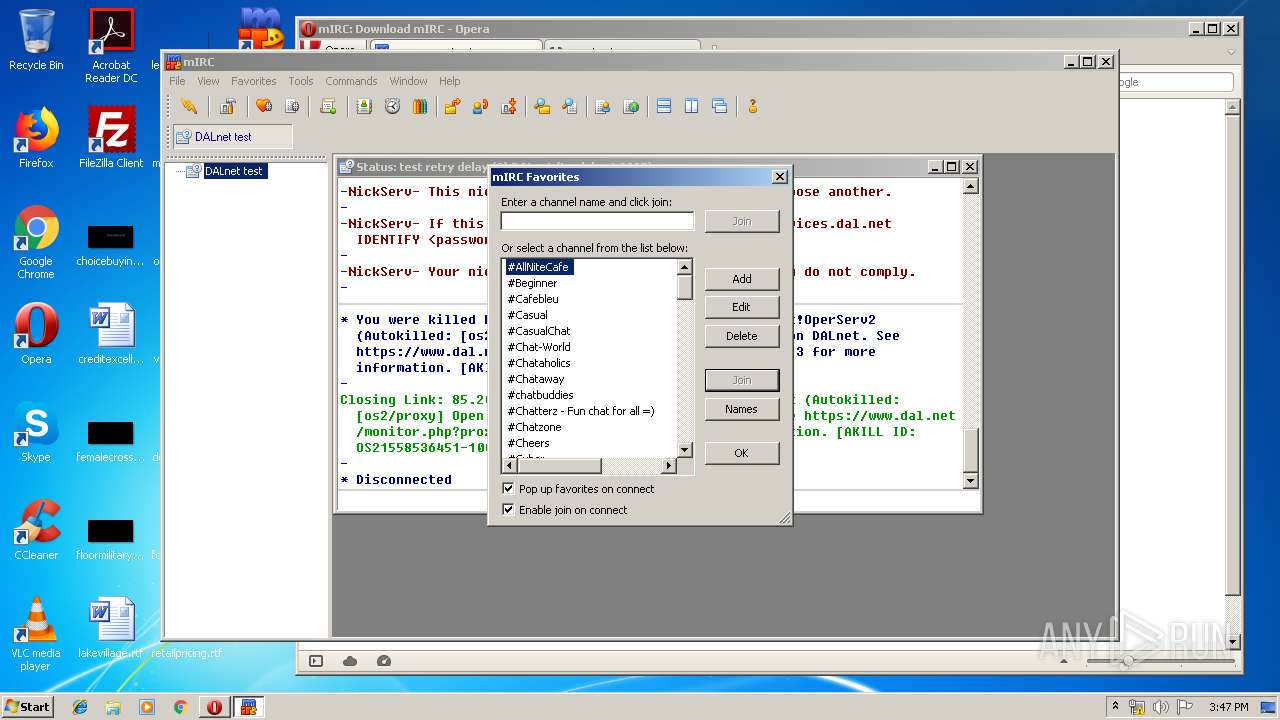Open the Commands menu in mIRC
Image resolution: width=1280 pixels, height=720 pixels.
(x=351, y=81)
